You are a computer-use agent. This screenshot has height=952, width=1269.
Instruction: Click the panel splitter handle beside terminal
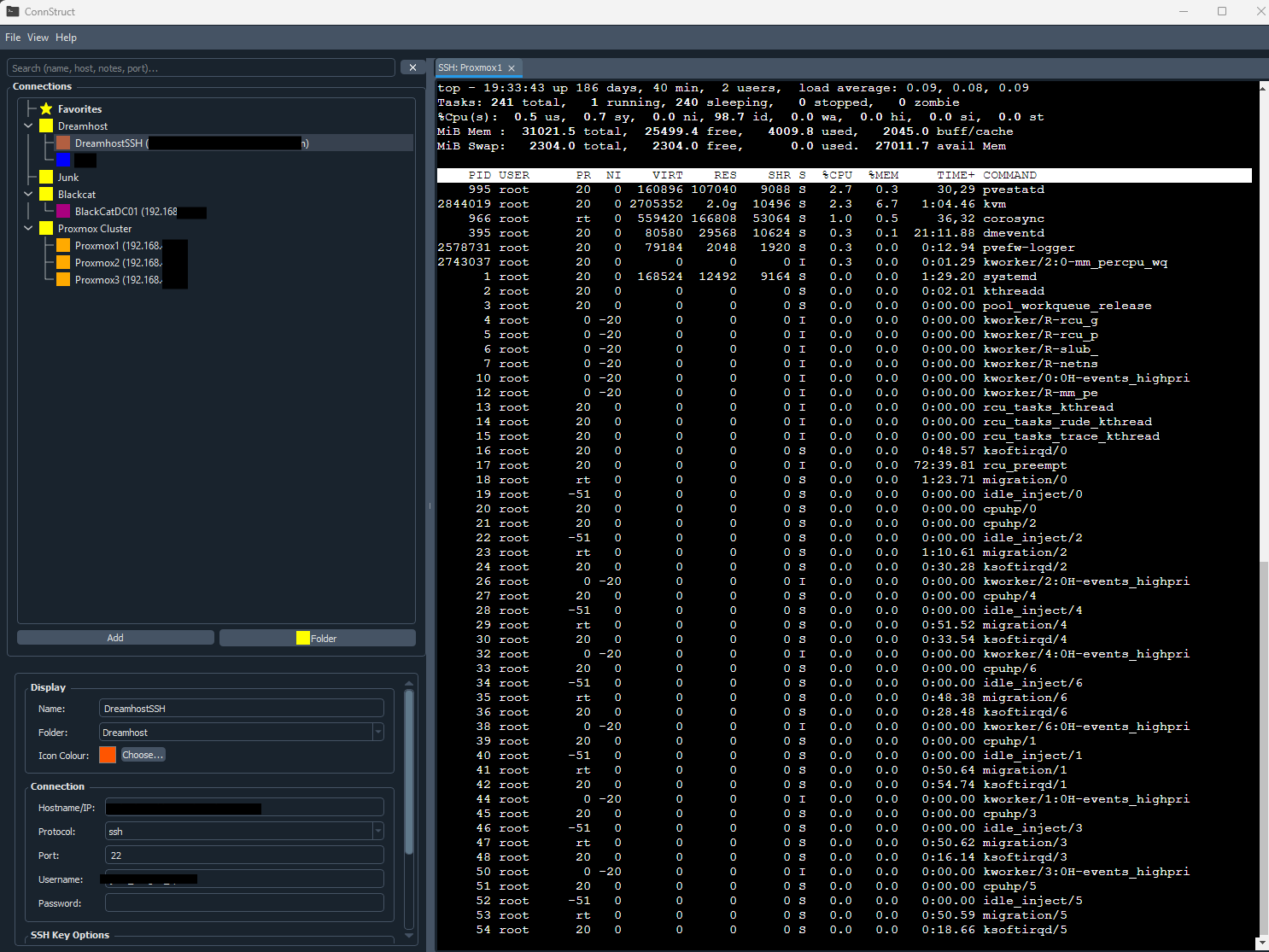(x=430, y=505)
